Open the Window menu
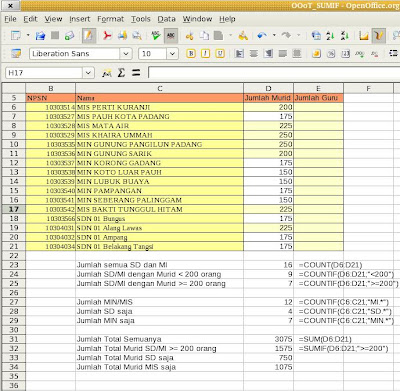 click(x=197, y=19)
